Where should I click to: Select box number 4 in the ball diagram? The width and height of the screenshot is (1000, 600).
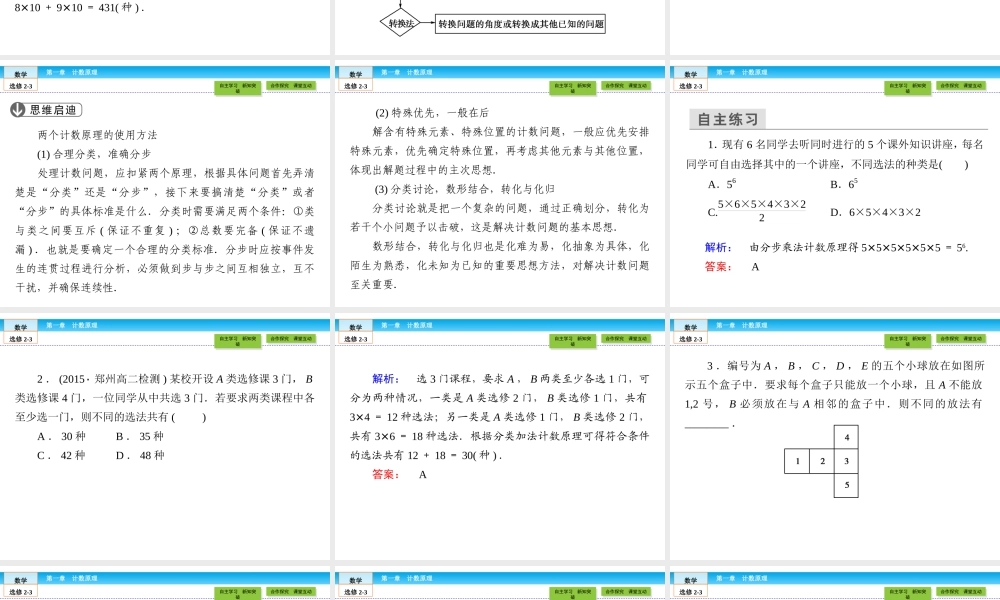coord(846,436)
